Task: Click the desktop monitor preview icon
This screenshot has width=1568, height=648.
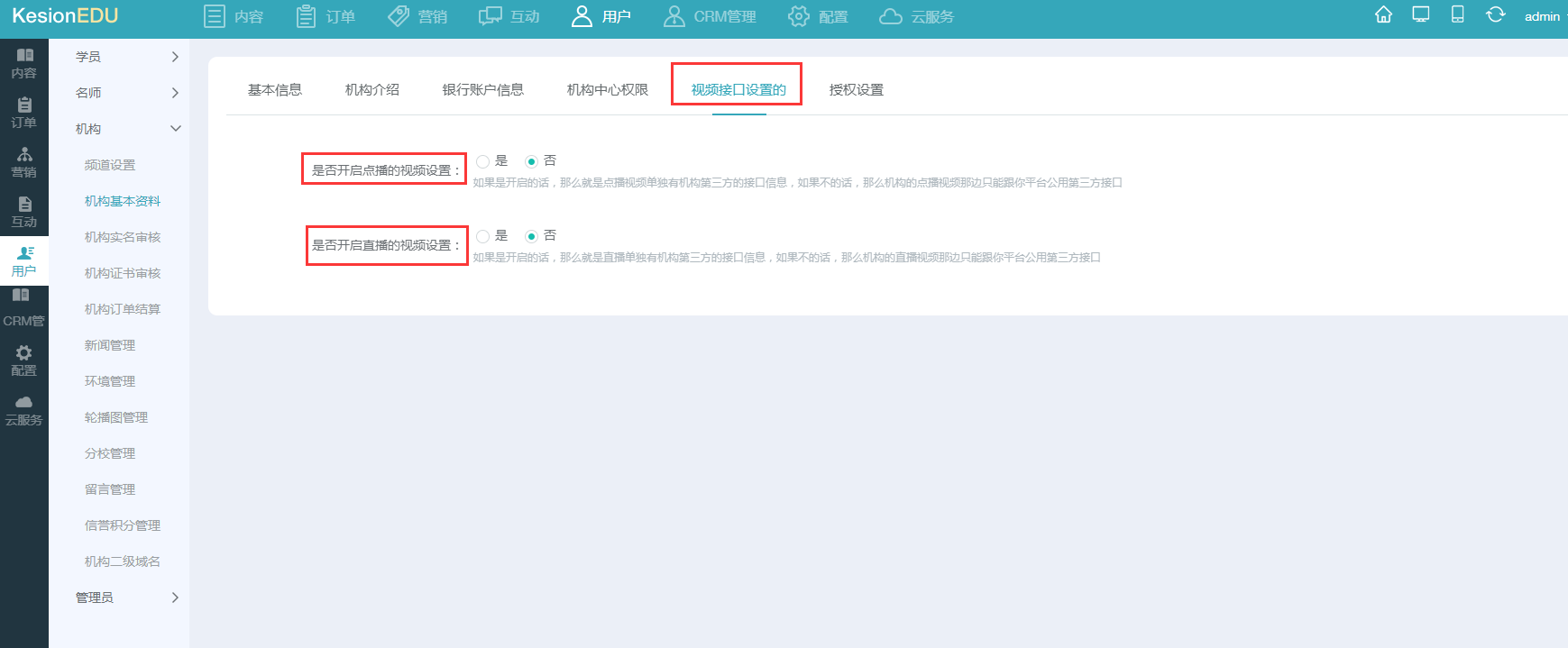Action: pyautogui.click(x=1421, y=15)
